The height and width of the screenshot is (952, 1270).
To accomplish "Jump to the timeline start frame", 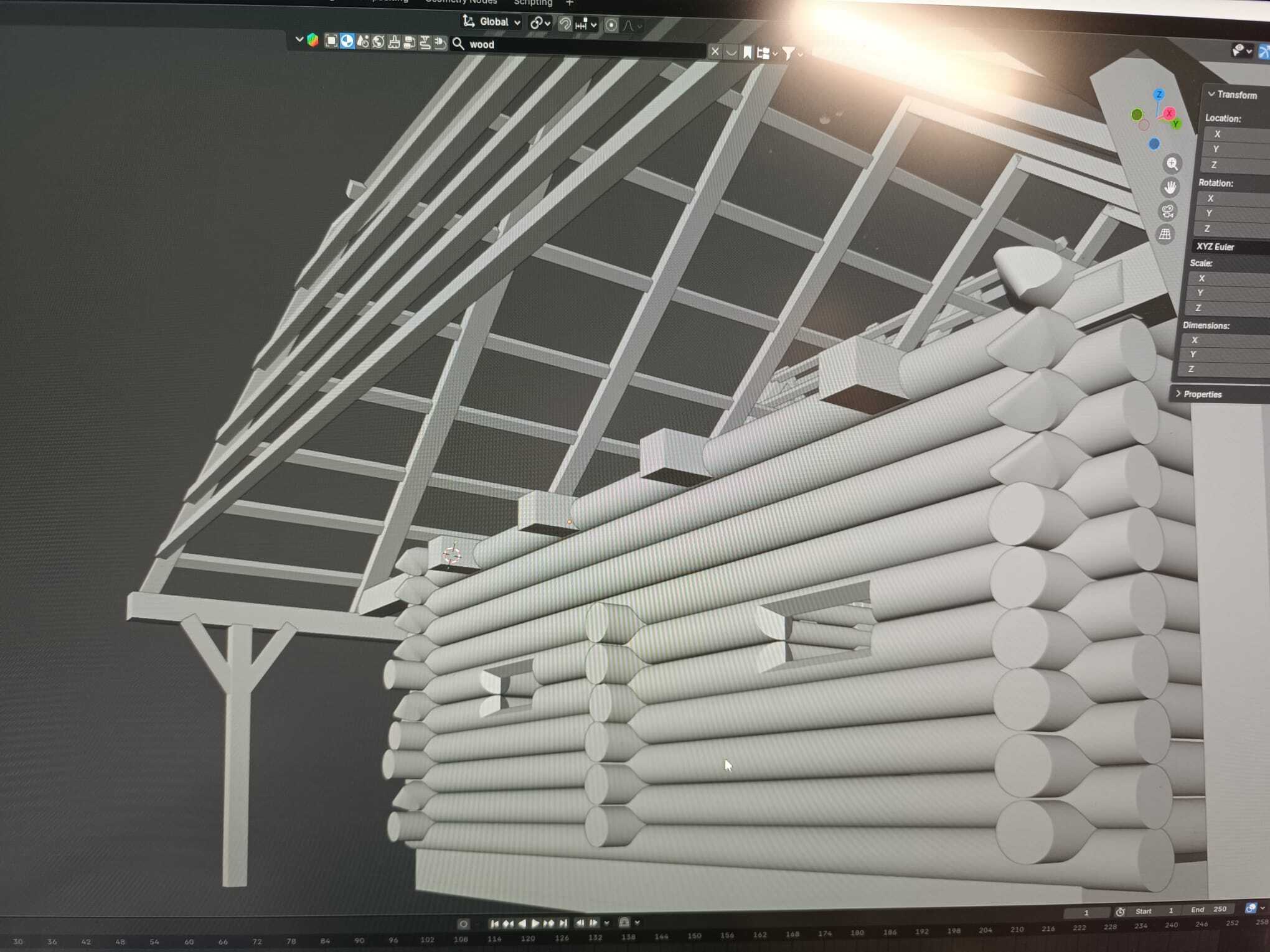I will pos(494,923).
